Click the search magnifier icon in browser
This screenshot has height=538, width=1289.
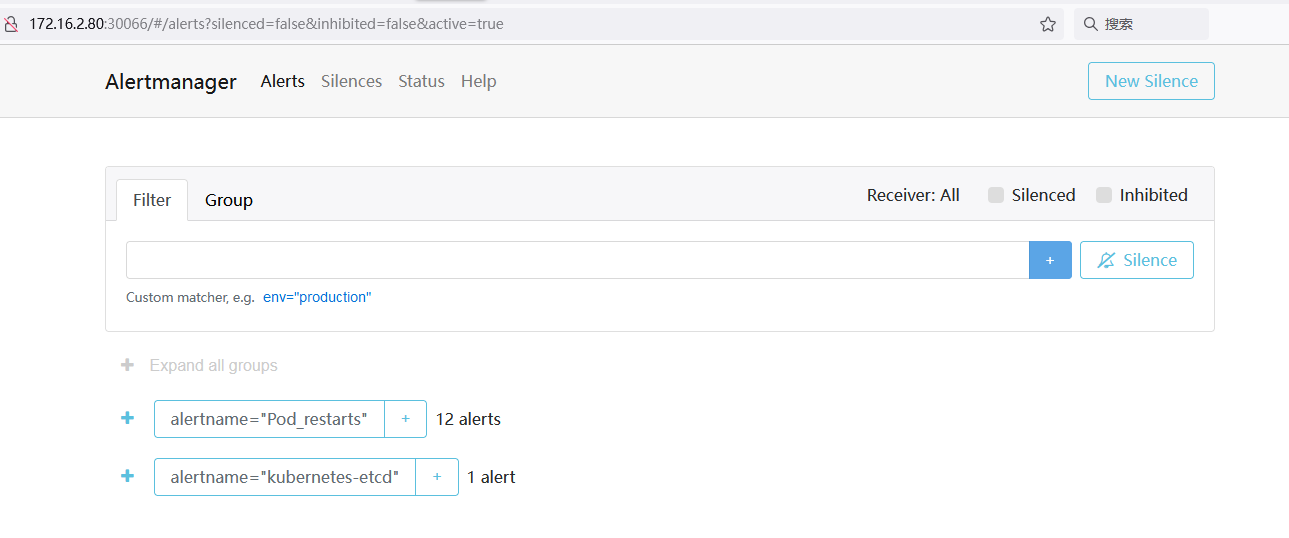click(1091, 24)
